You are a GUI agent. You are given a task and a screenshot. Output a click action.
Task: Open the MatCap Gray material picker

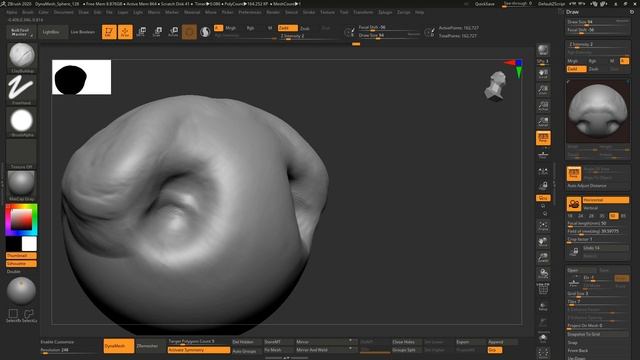coord(22,185)
